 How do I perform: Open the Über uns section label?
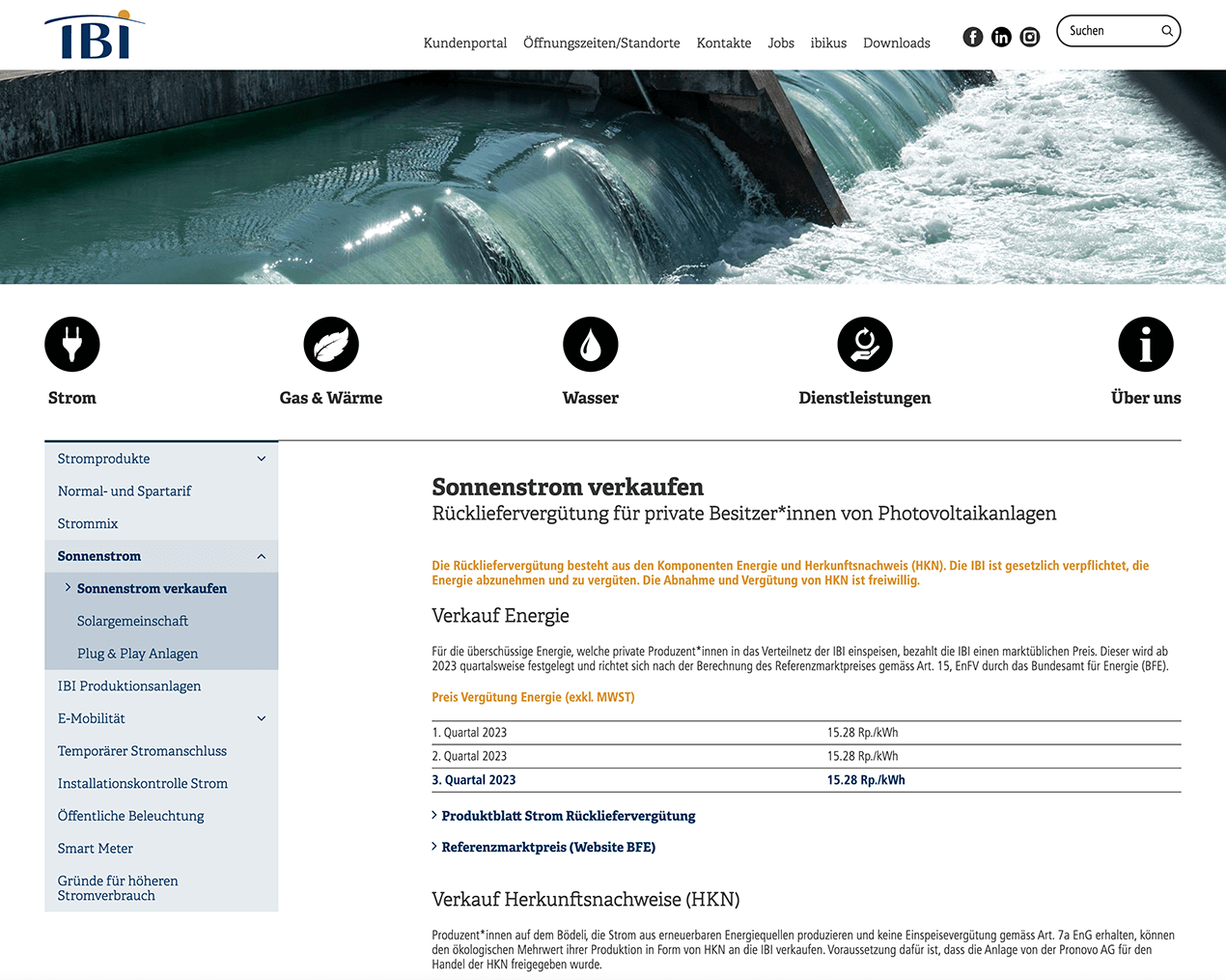(x=1146, y=398)
